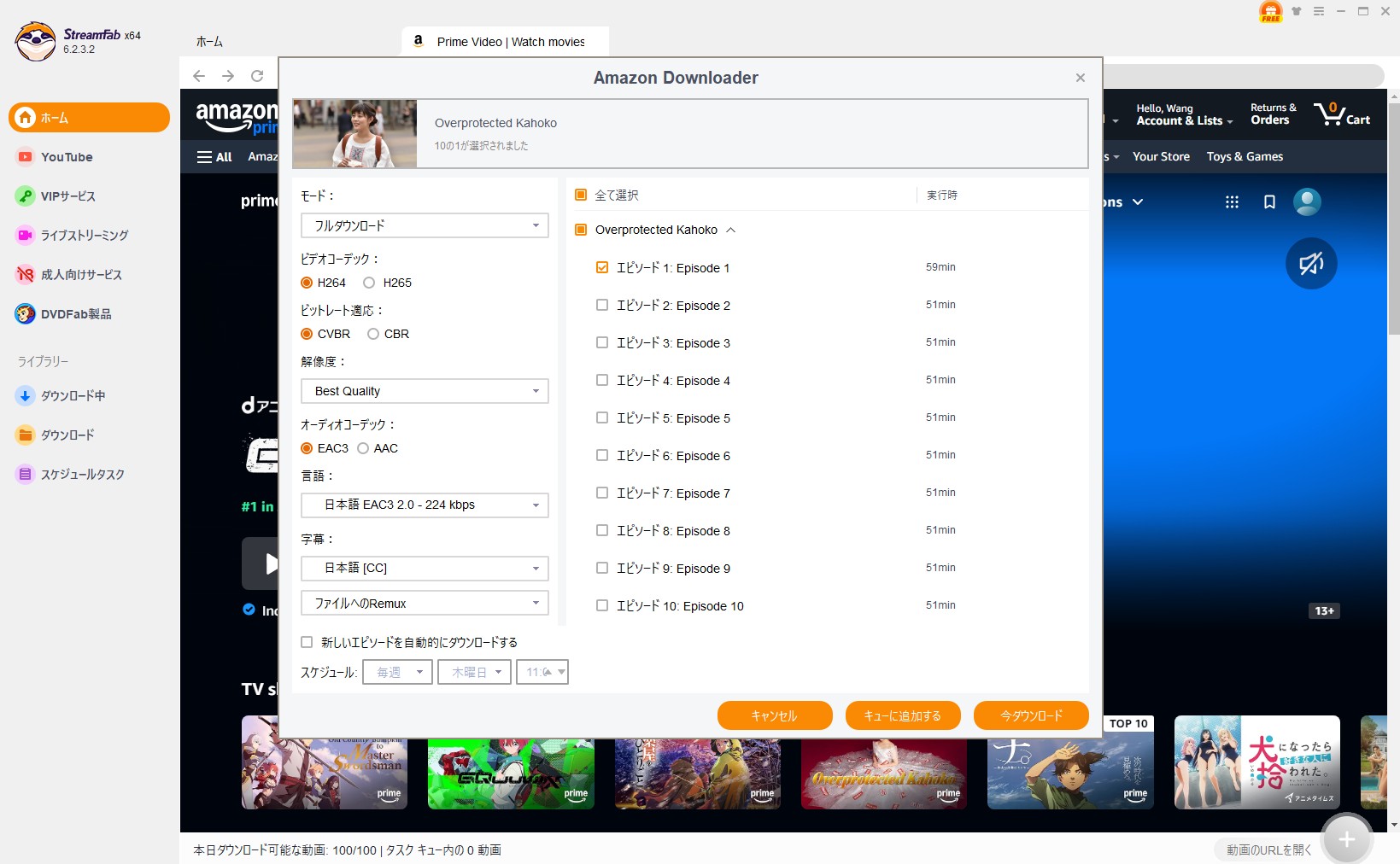
Task: Go back in the browser
Action: 199,76
